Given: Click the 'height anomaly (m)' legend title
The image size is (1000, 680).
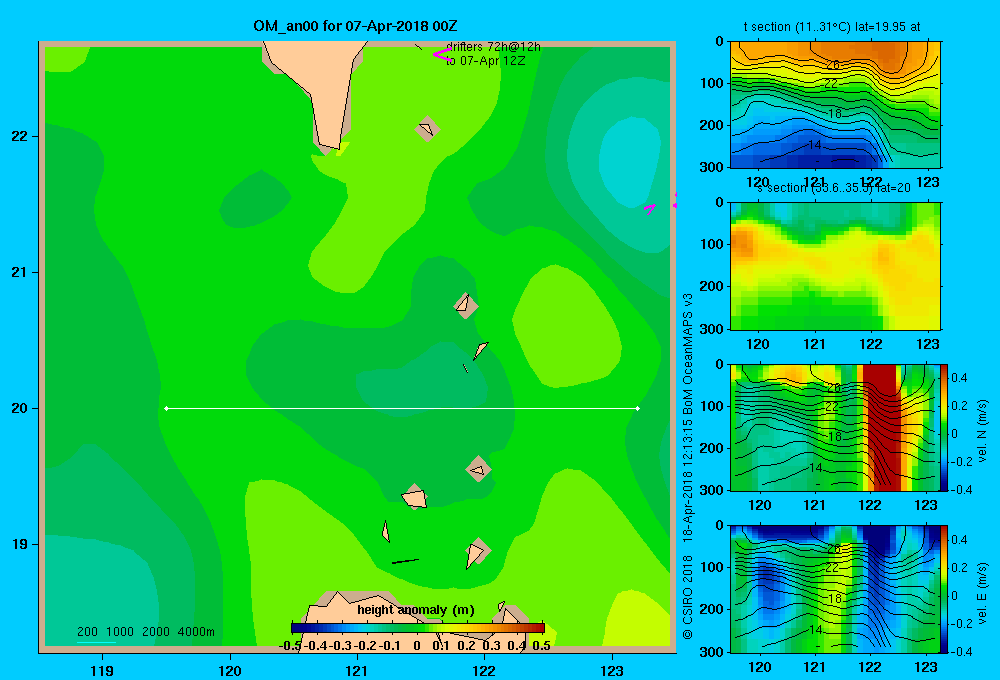Looking at the screenshot, I should pyautogui.click(x=416, y=610).
